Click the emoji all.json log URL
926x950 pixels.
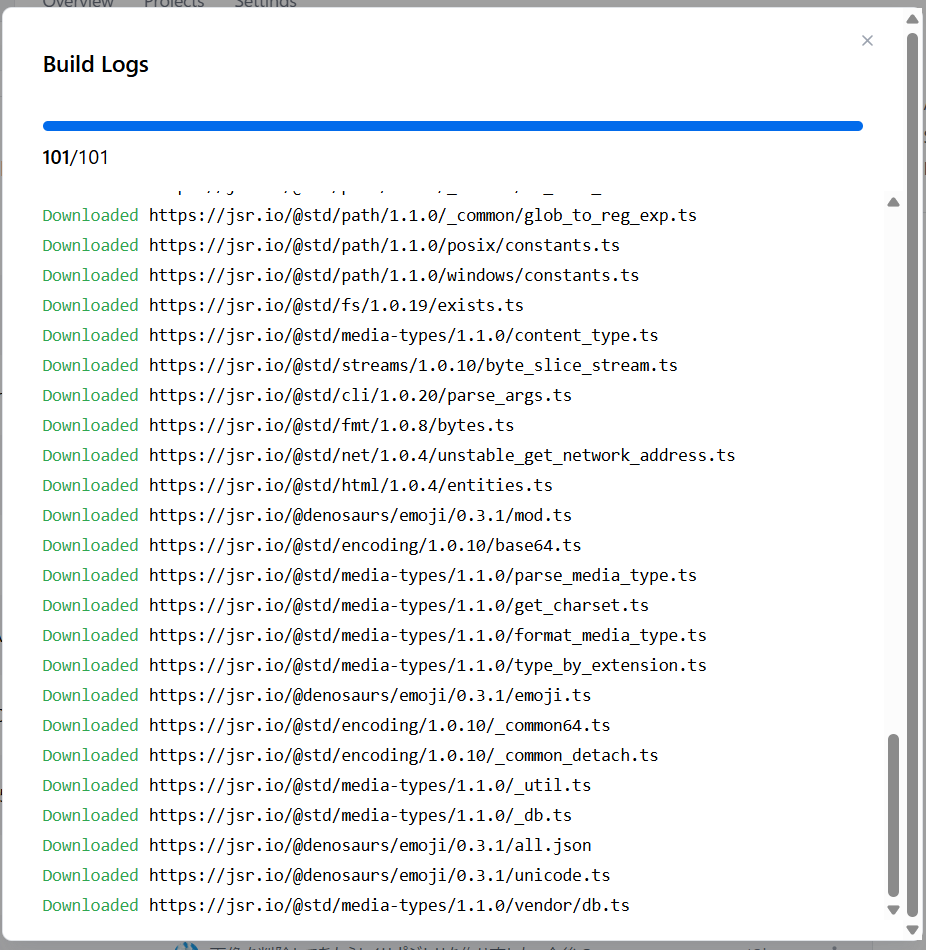[x=370, y=845]
